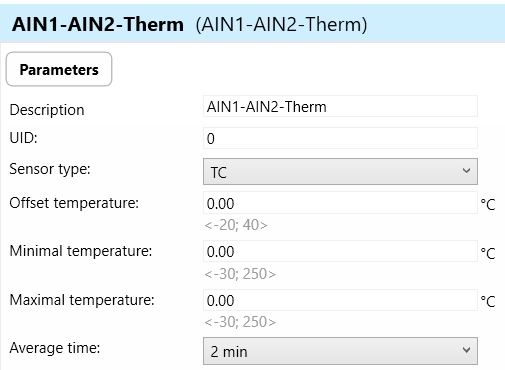Screen dimensions: 505x370
Task: Click the Average time dropdown chevron arrow
Action: [466, 350]
